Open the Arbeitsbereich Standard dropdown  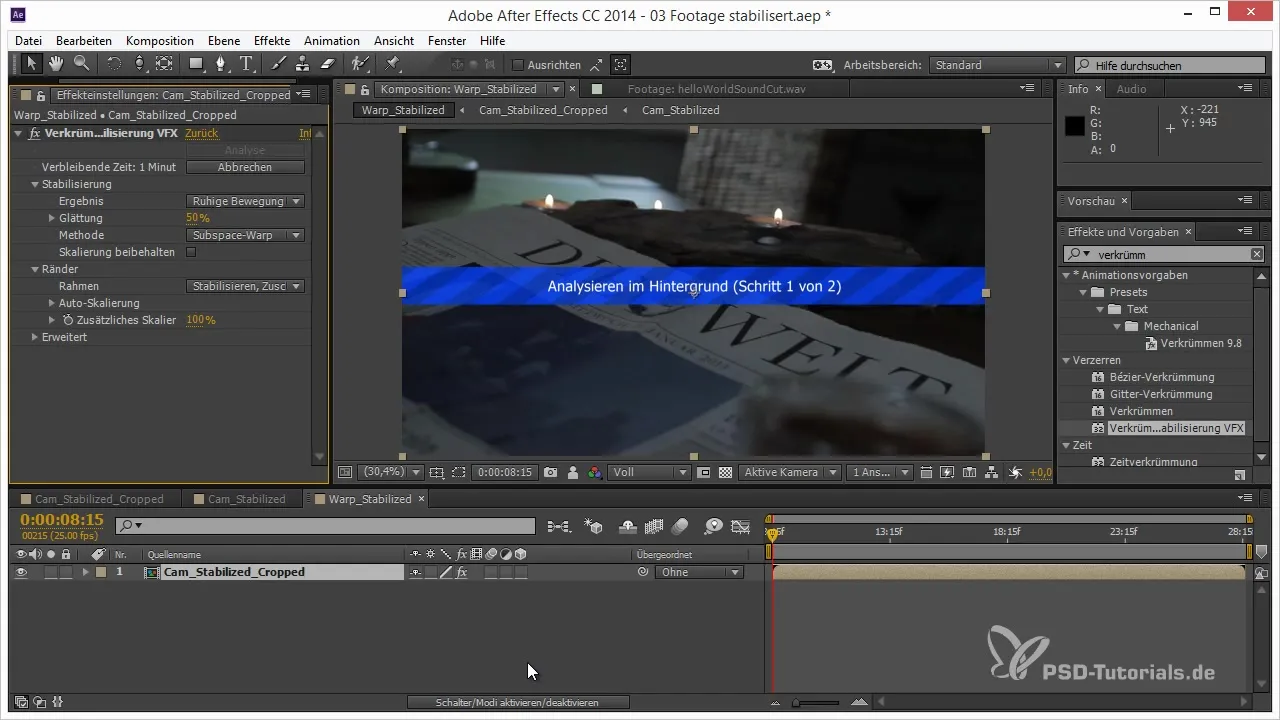[x=997, y=65]
